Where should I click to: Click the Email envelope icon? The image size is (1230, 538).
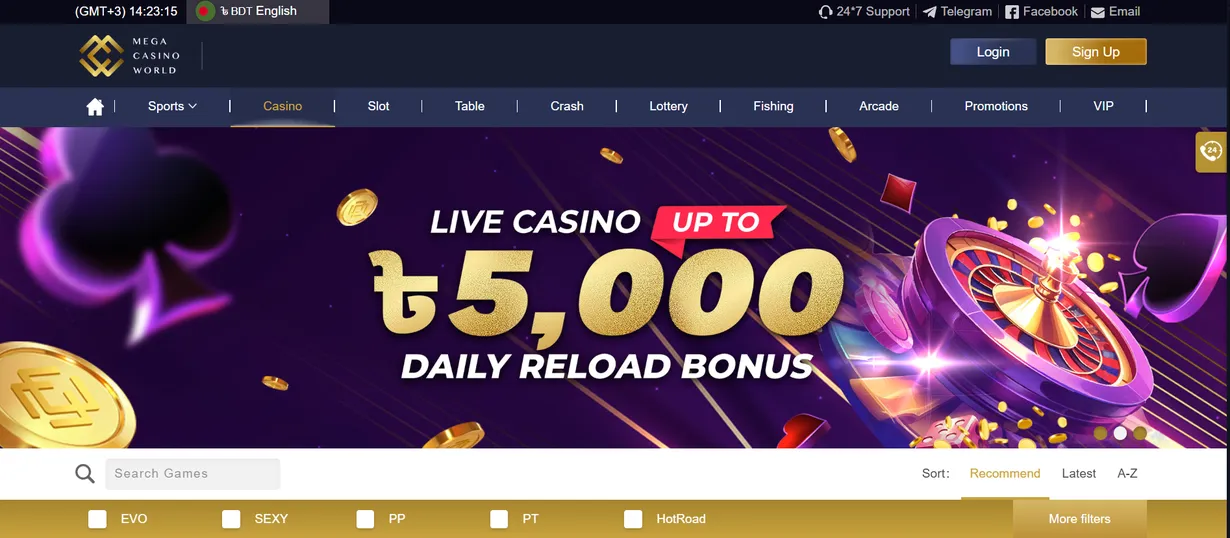pyautogui.click(x=1098, y=12)
